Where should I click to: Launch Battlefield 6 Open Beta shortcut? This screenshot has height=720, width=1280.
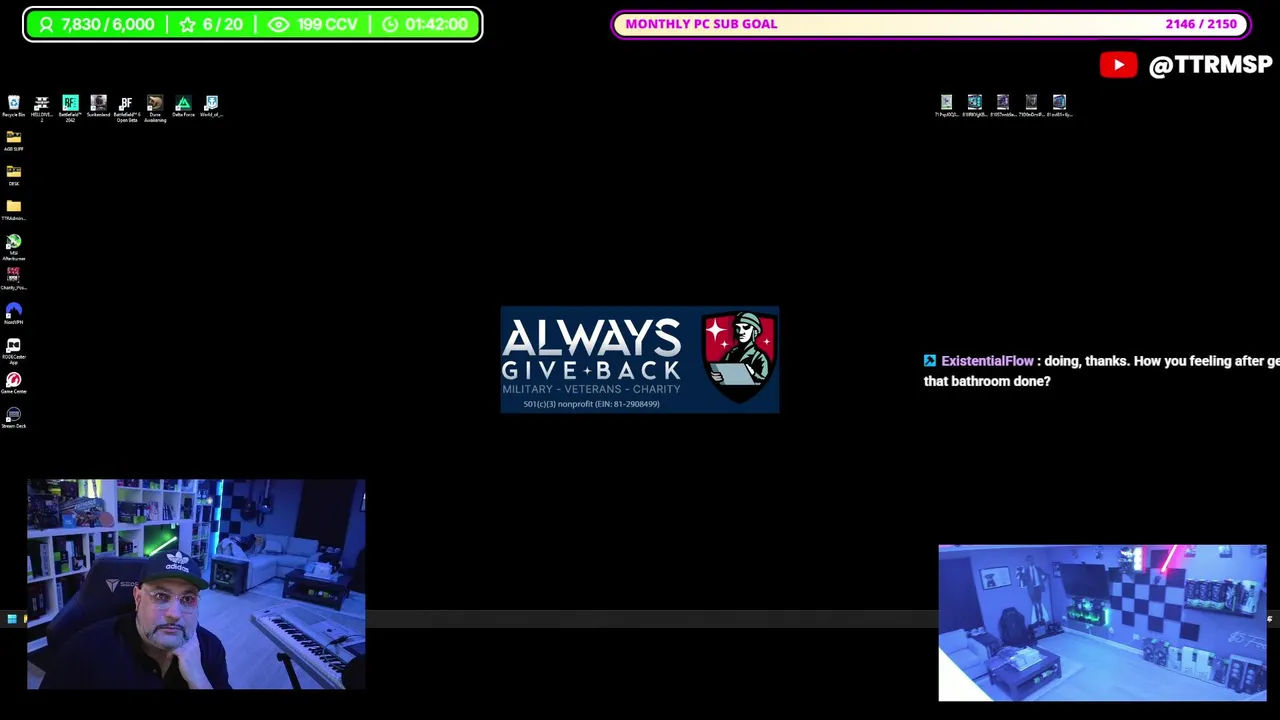126,107
